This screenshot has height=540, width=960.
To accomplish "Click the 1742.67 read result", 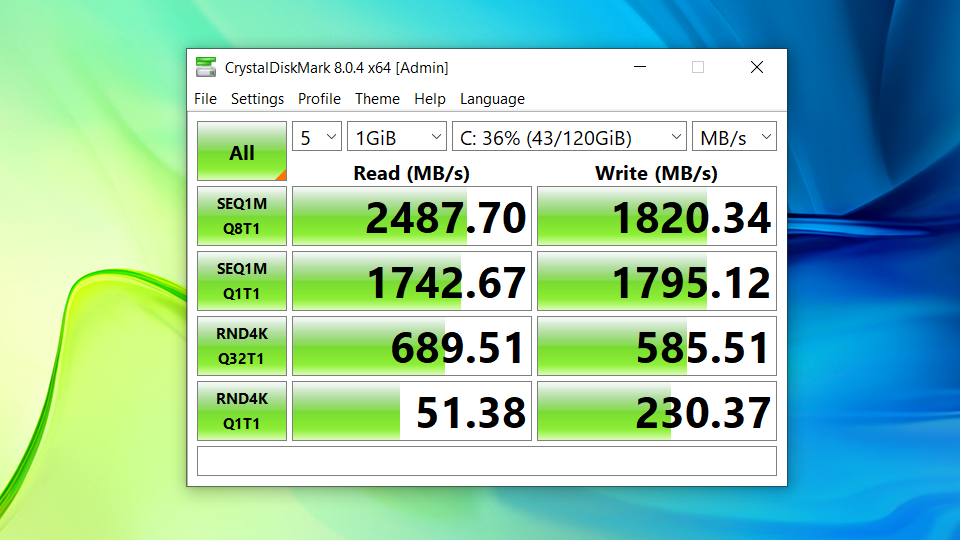I will tap(412, 281).
